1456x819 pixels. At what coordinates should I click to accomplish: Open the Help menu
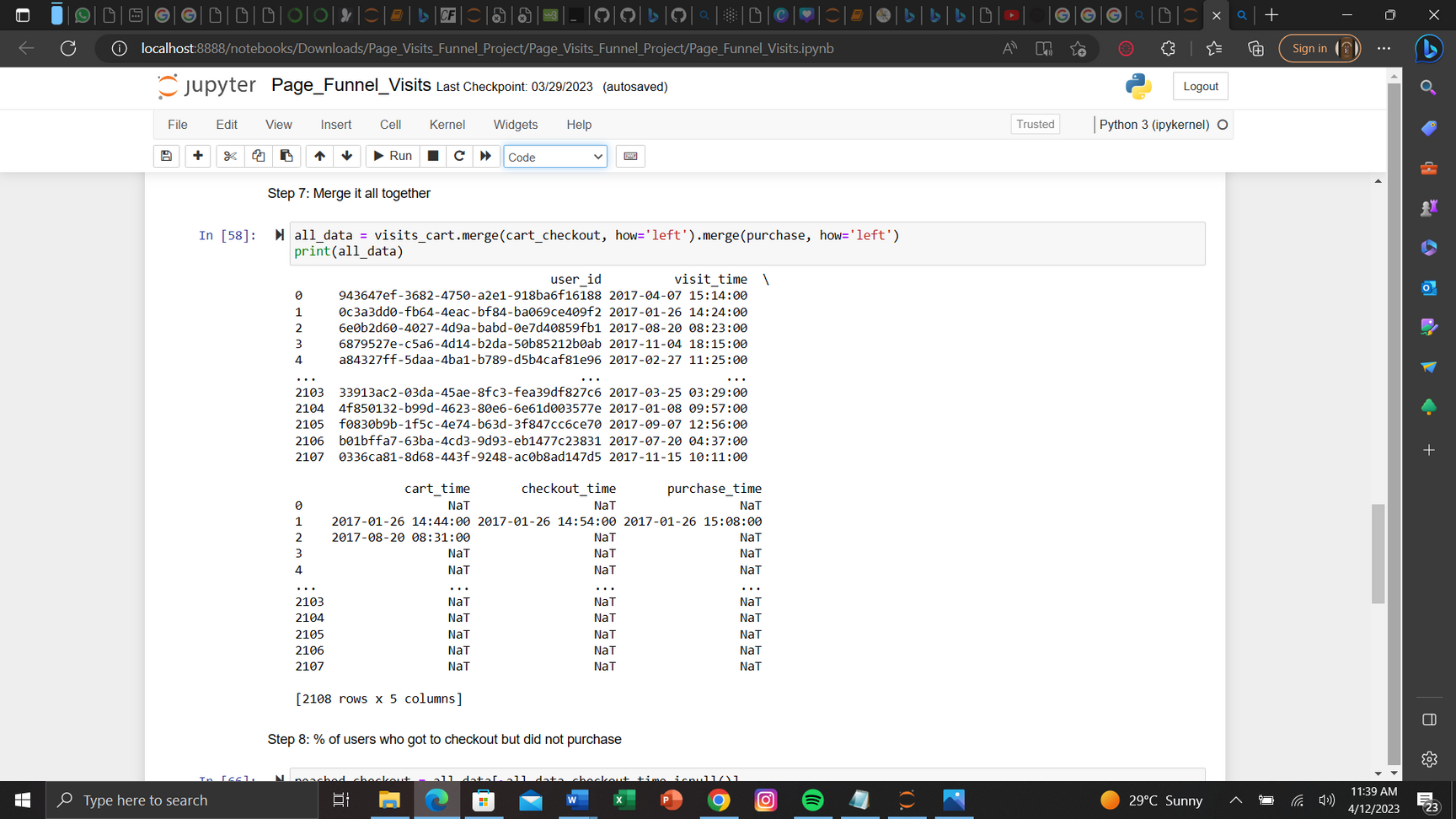[579, 125]
